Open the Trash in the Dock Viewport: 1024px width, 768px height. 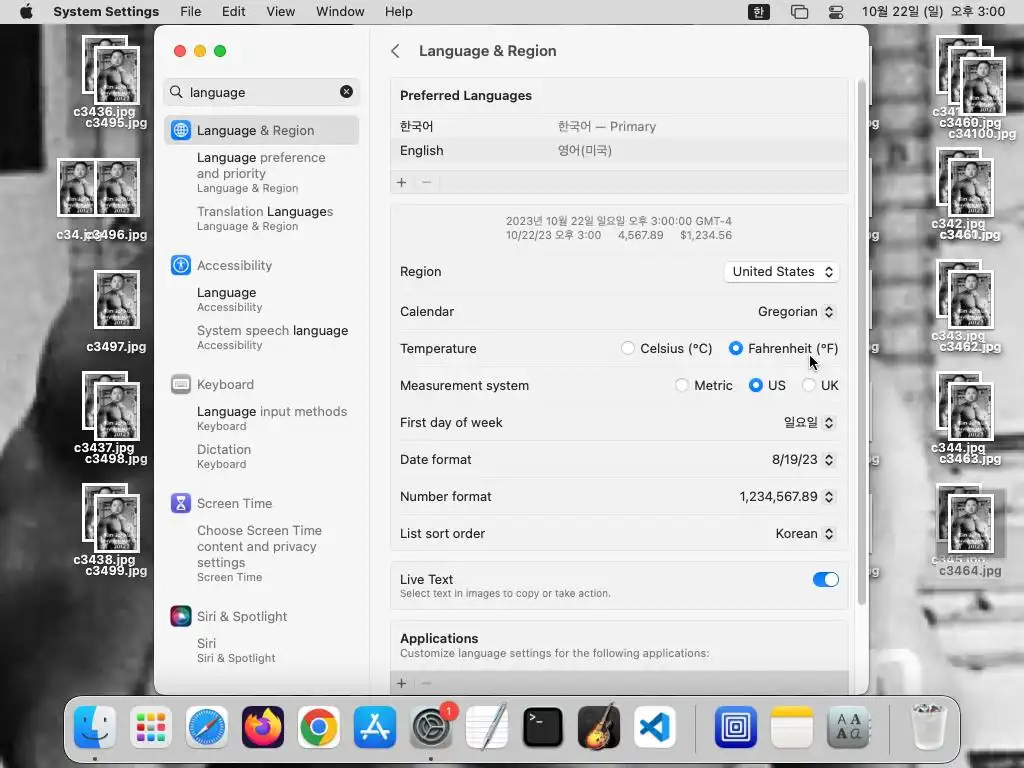[x=928, y=727]
